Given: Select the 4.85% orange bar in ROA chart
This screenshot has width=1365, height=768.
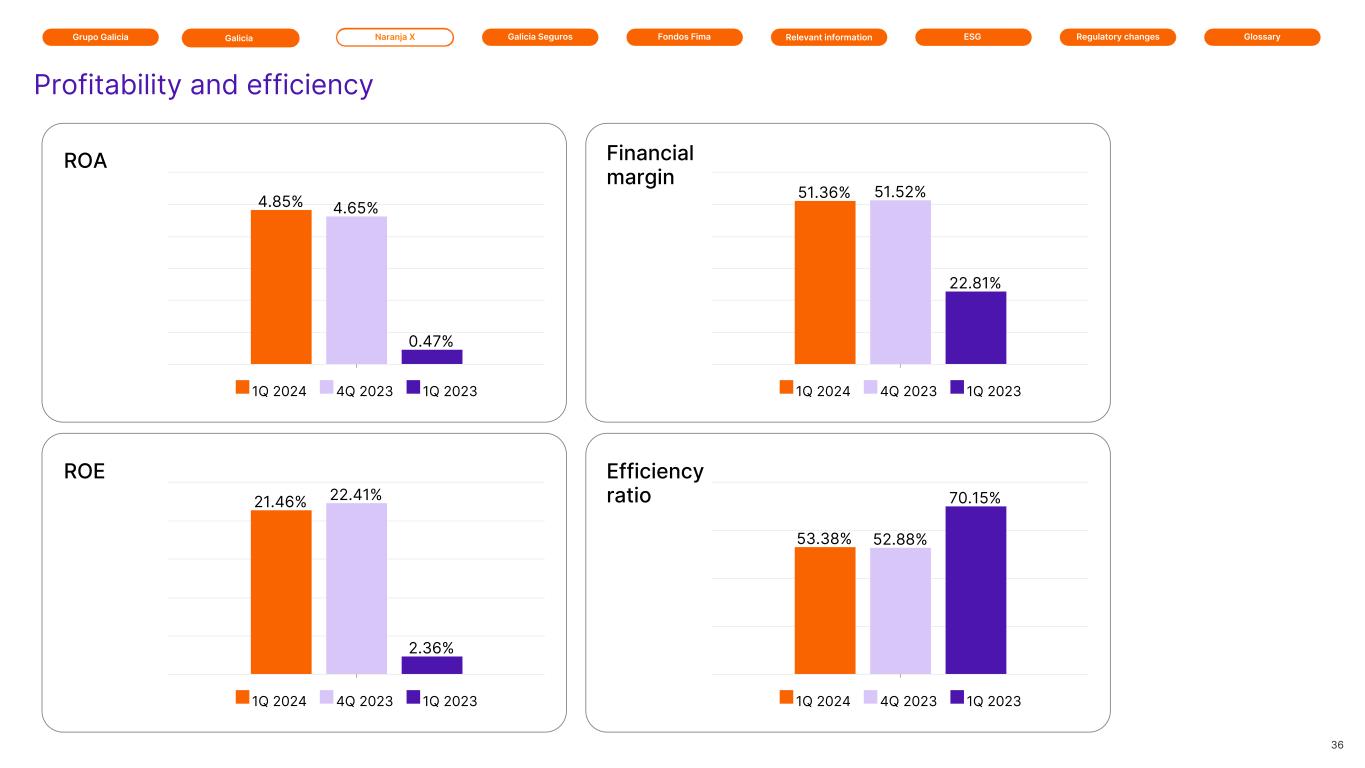Looking at the screenshot, I should [x=281, y=287].
